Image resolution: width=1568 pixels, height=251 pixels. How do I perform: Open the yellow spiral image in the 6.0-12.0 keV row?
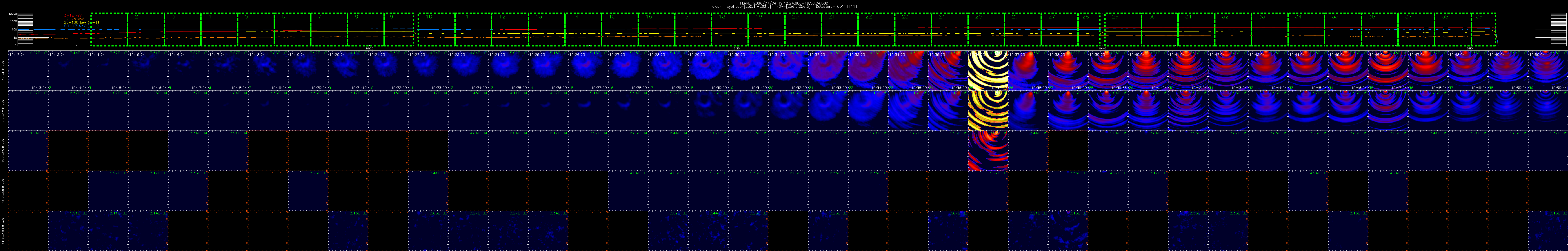989,111
